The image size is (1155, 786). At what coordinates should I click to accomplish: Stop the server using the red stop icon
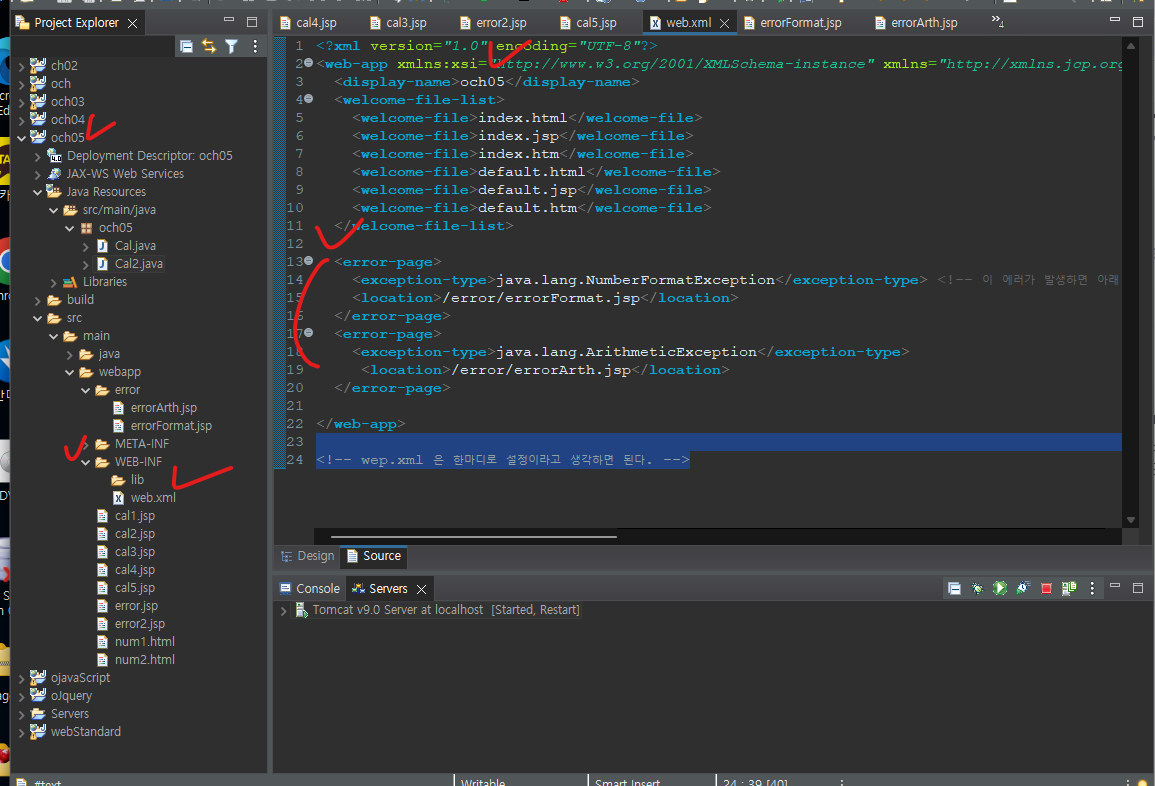click(x=1045, y=589)
